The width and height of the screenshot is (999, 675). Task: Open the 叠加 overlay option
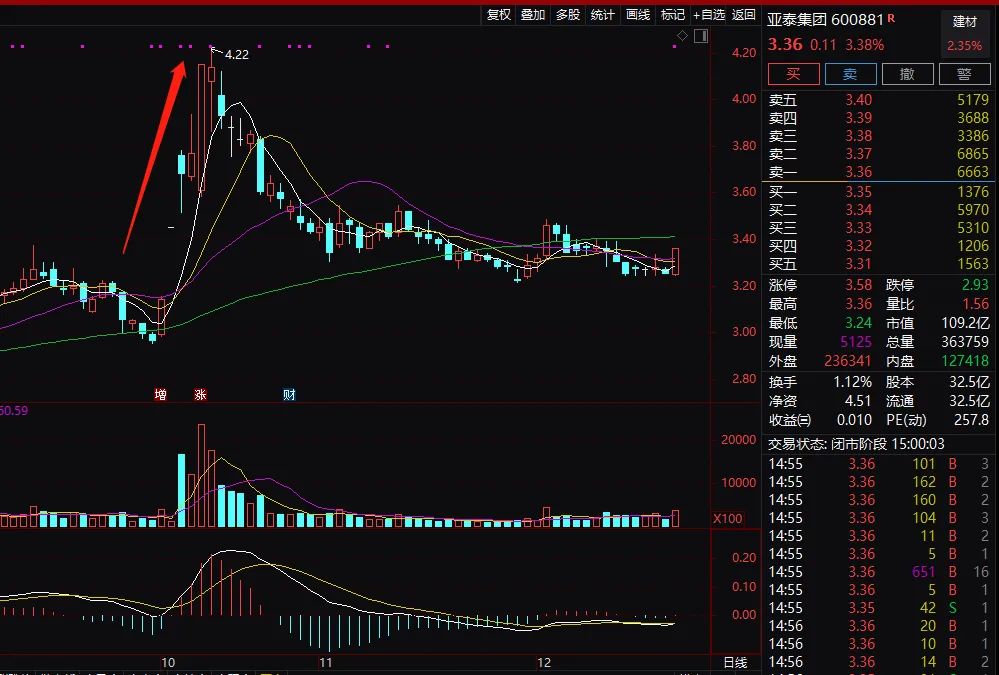pyautogui.click(x=533, y=14)
